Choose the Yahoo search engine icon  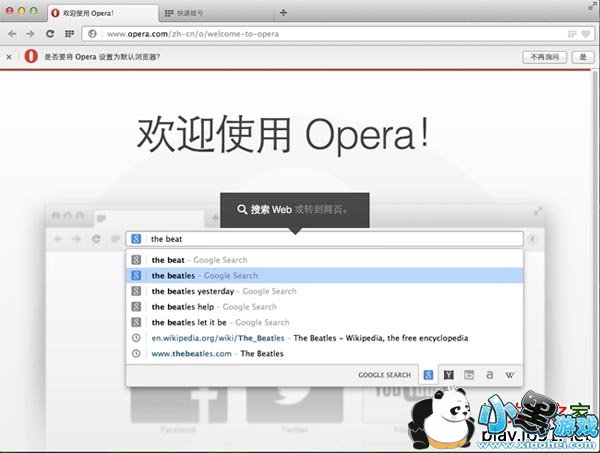tap(448, 375)
